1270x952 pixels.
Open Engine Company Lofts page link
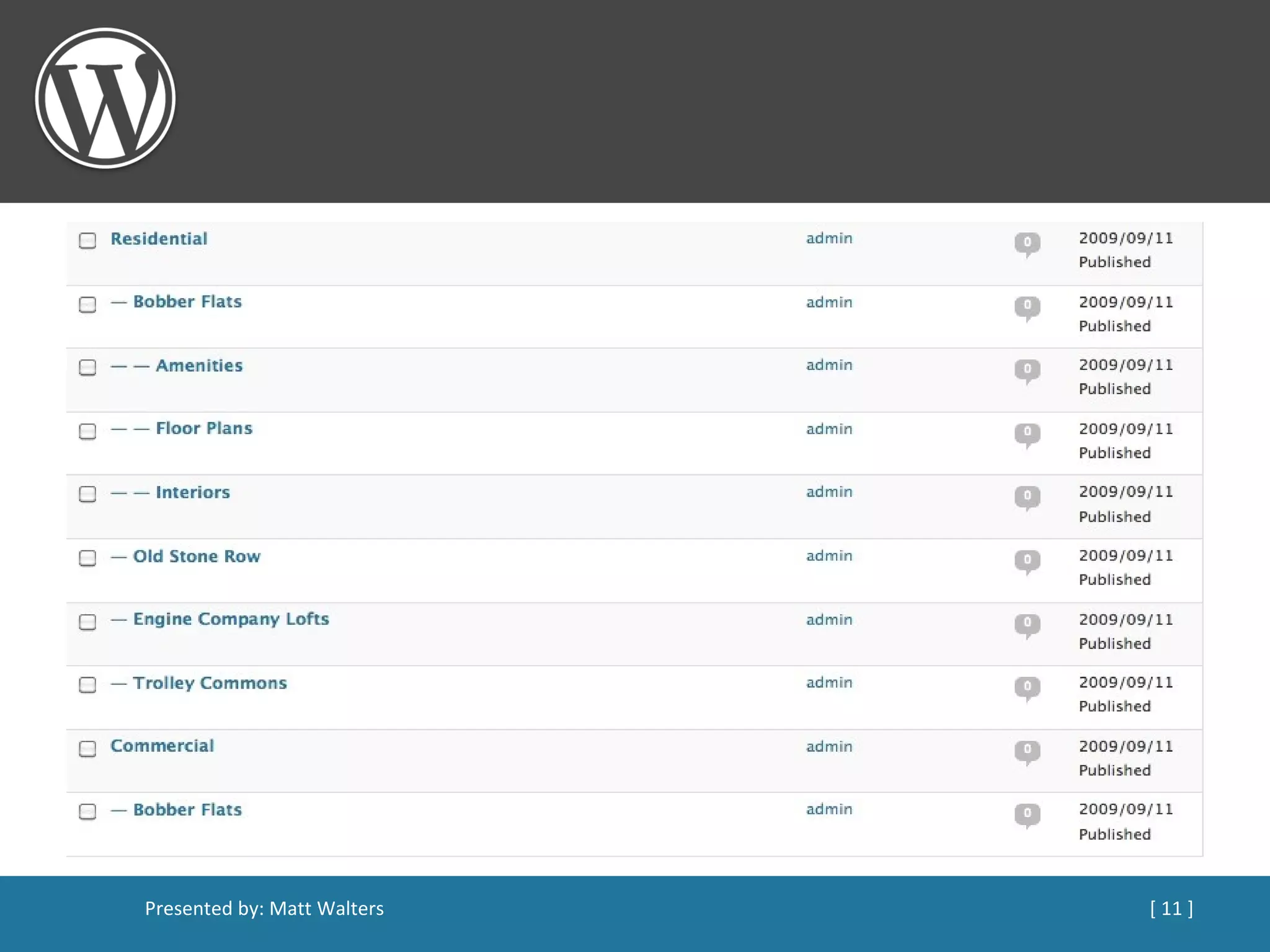[231, 619]
